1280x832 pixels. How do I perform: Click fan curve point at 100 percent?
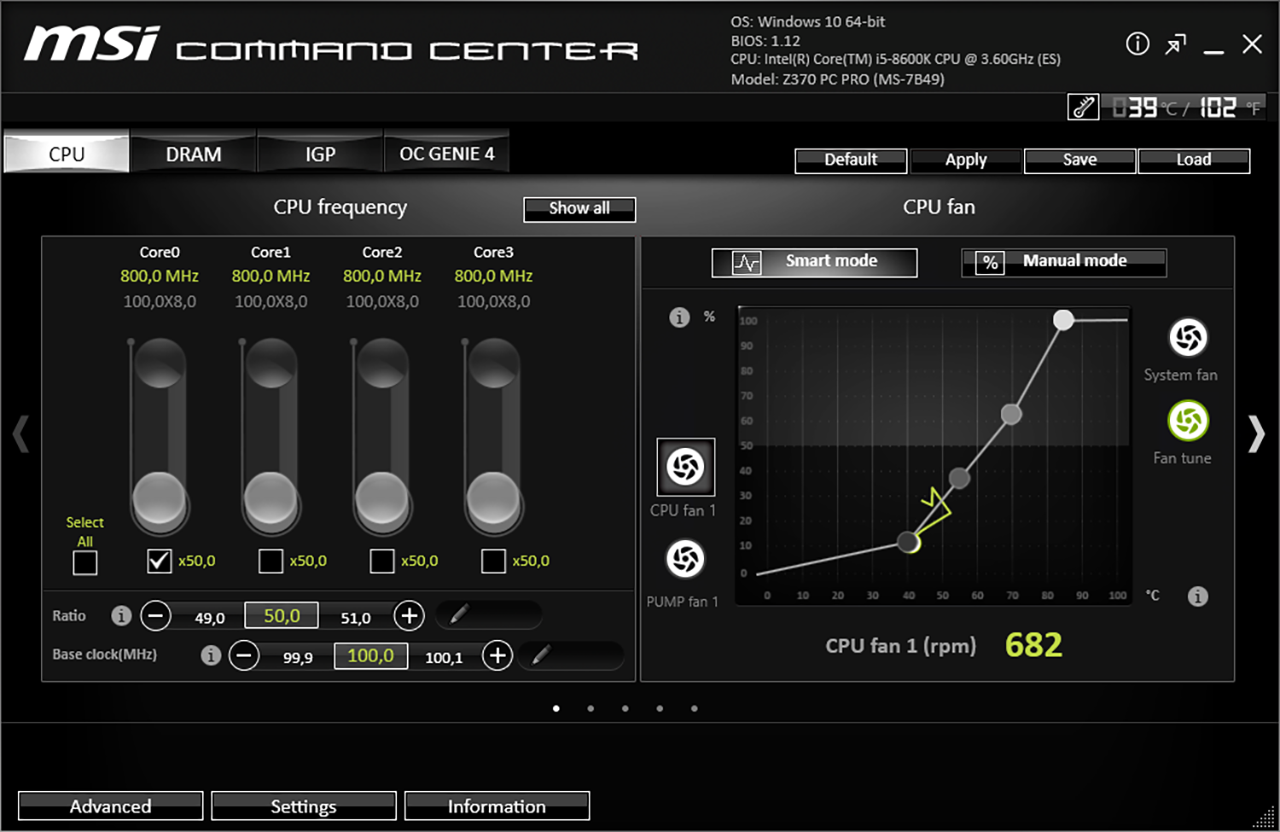point(1064,319)
